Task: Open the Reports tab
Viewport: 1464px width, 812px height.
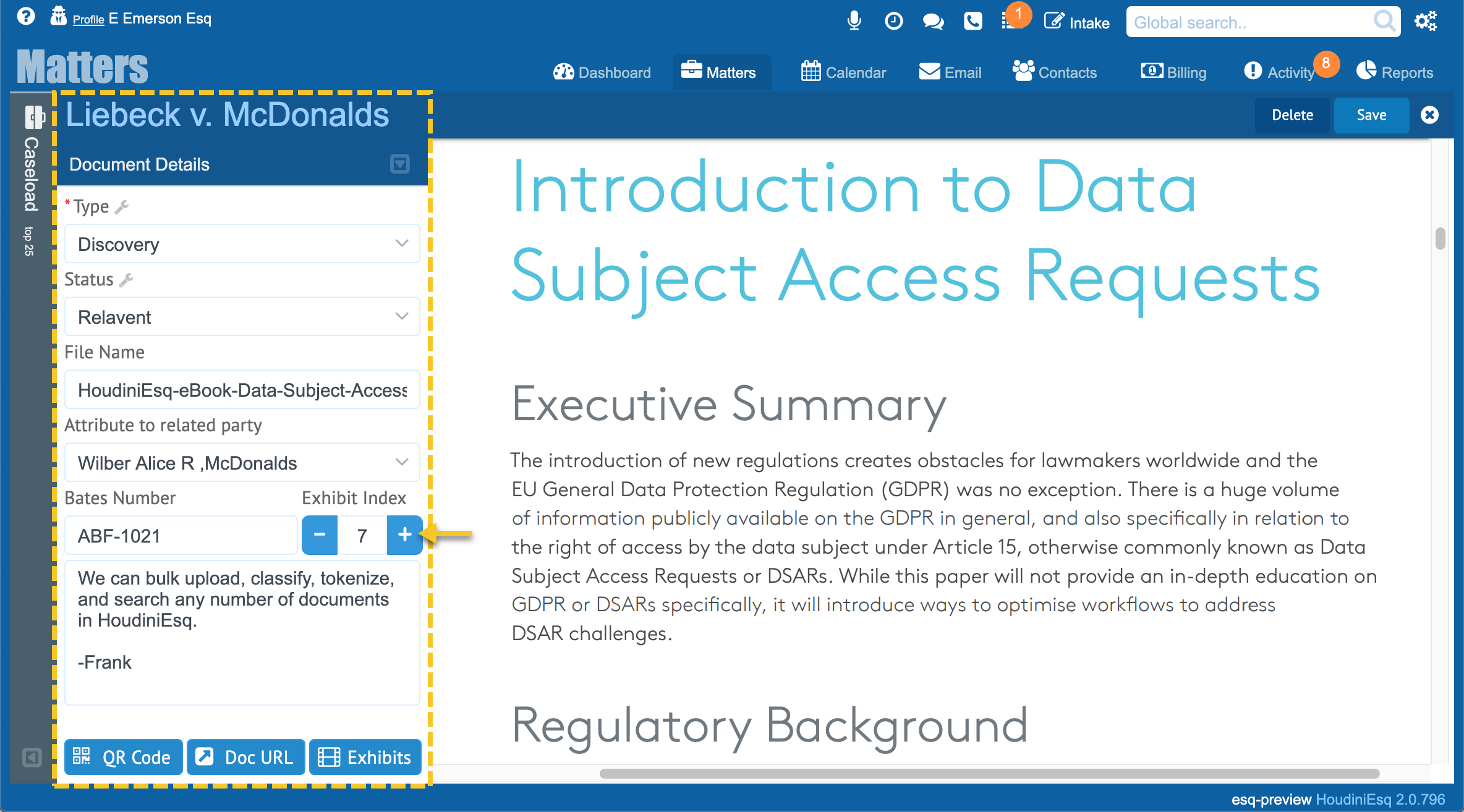Action: pos(1395,72)
